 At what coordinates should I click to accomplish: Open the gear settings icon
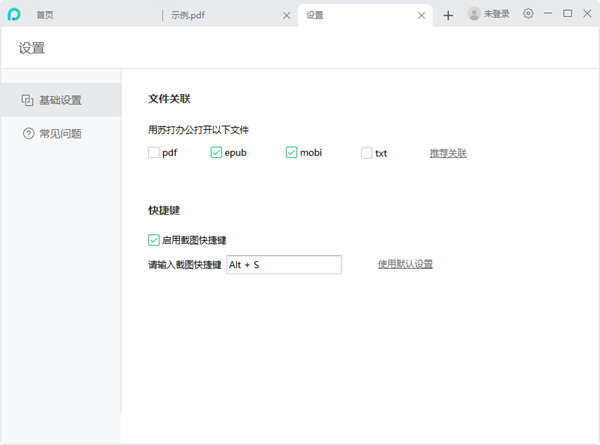[528, 14]
